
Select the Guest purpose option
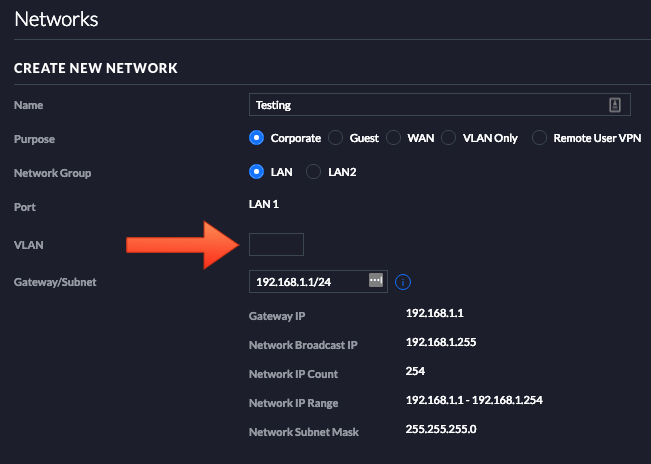336,138
